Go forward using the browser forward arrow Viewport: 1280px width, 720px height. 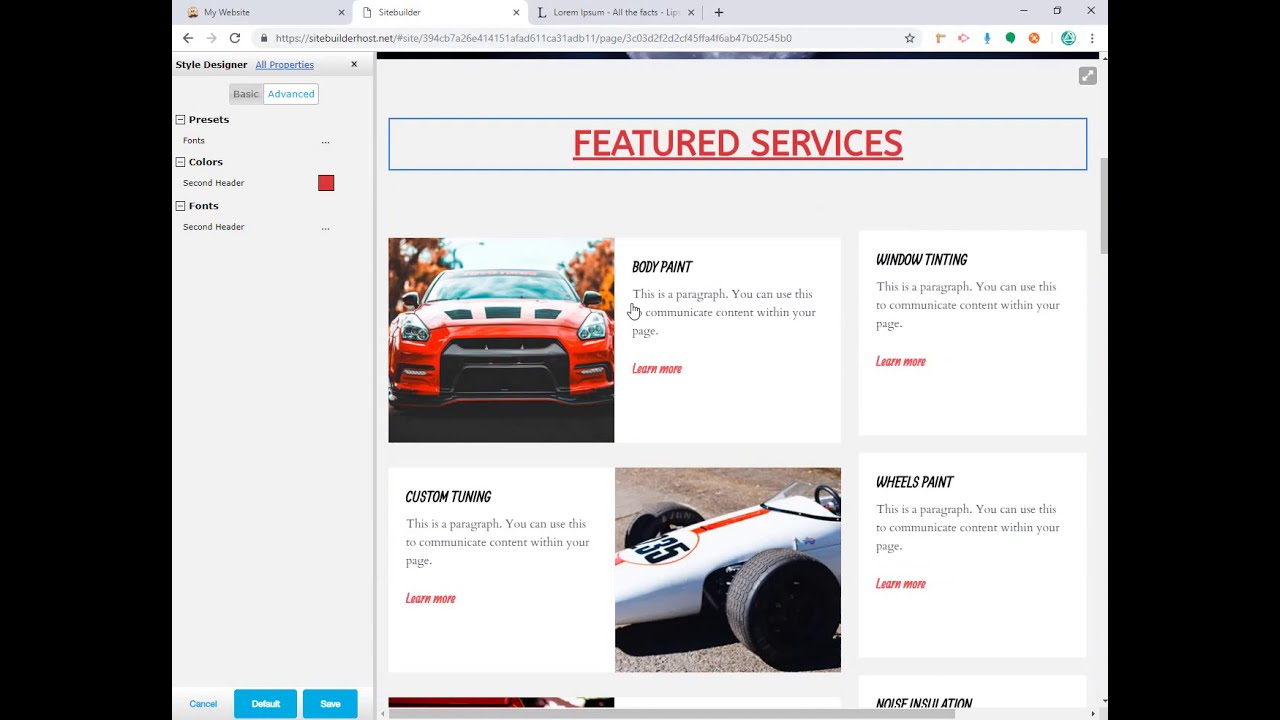tap(211, 38)
